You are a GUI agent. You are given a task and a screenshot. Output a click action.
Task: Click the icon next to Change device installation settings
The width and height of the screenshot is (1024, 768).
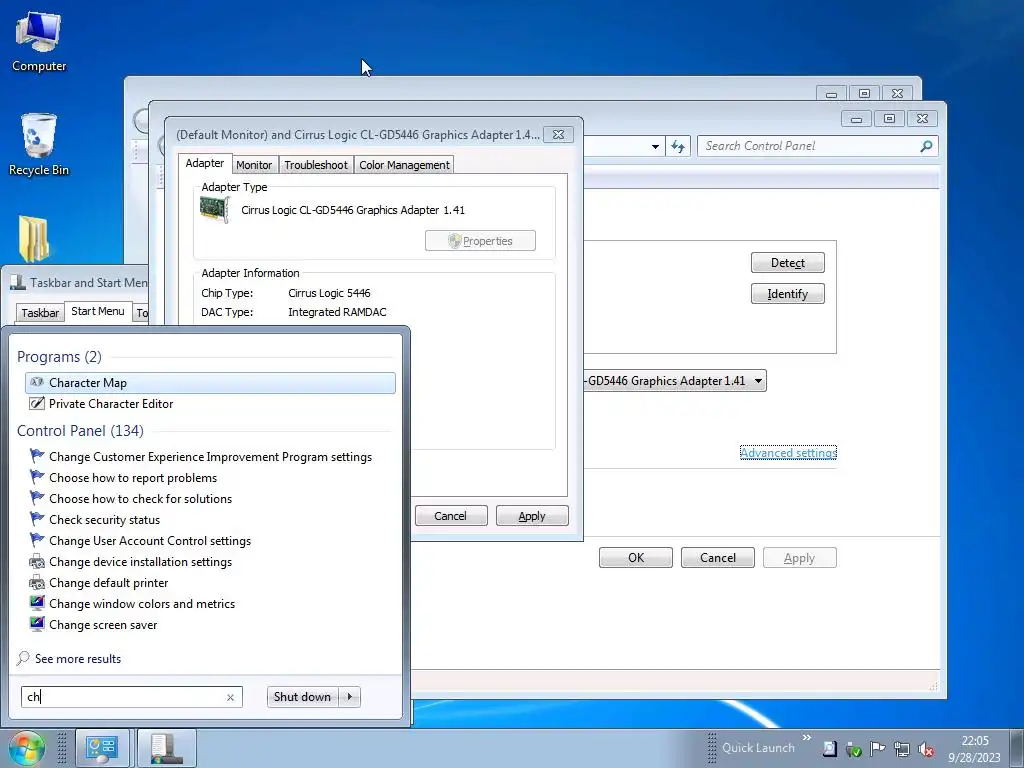37,562
